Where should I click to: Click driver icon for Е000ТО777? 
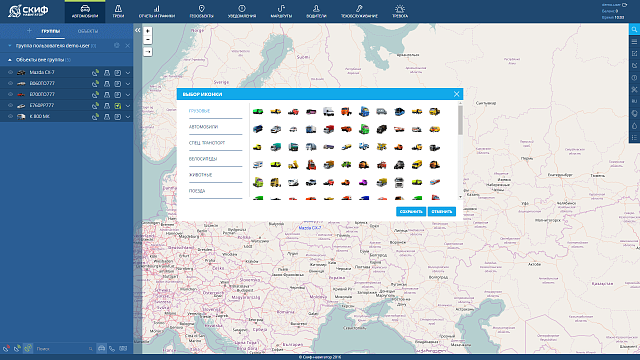107,95
